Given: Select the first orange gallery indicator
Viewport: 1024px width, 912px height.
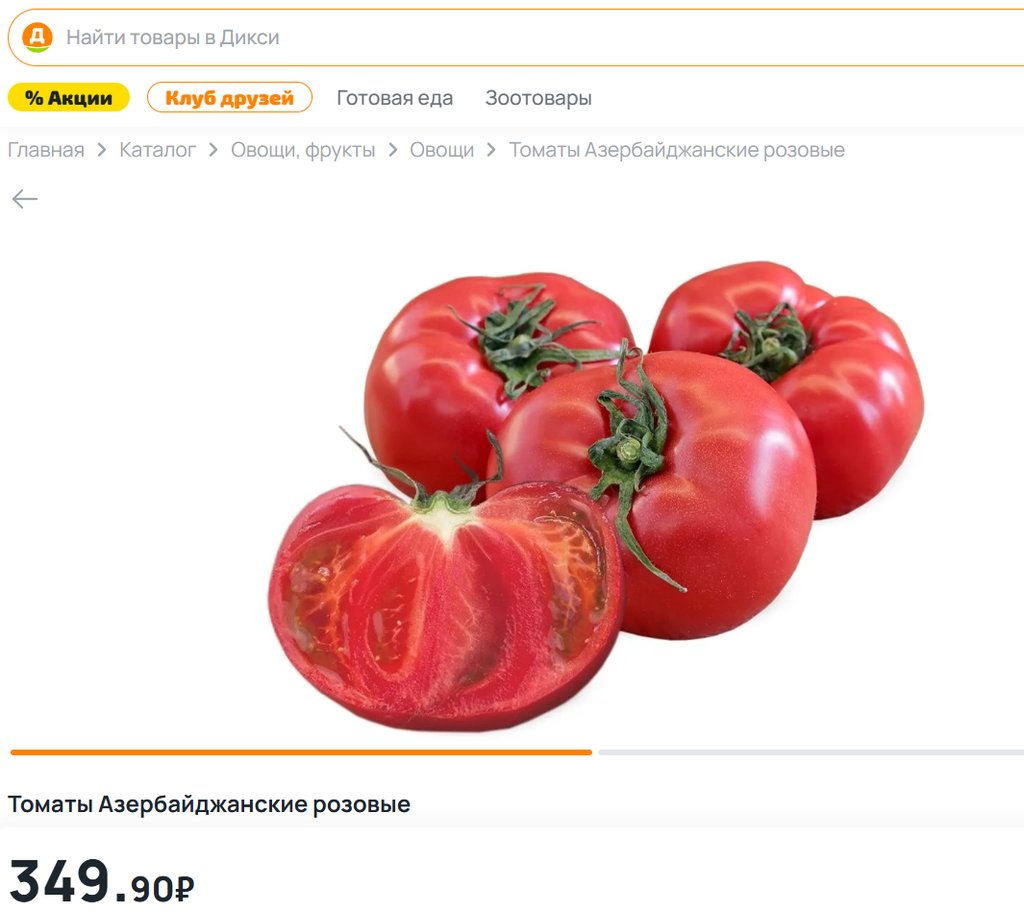Looking at the screenshot, I should coord(301,753).
